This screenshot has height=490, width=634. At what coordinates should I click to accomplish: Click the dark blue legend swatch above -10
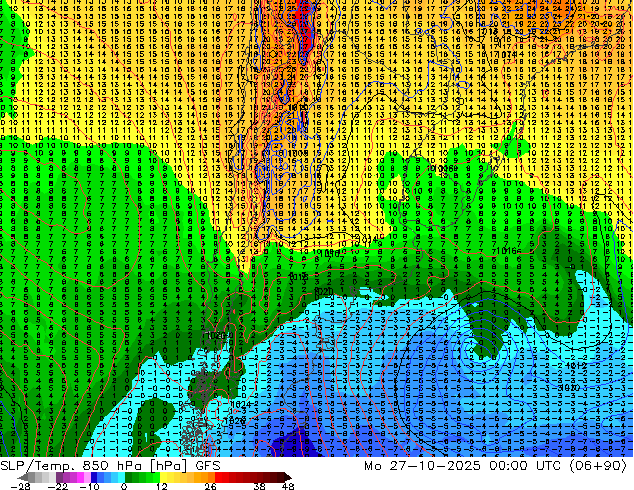tap(94, 477)
